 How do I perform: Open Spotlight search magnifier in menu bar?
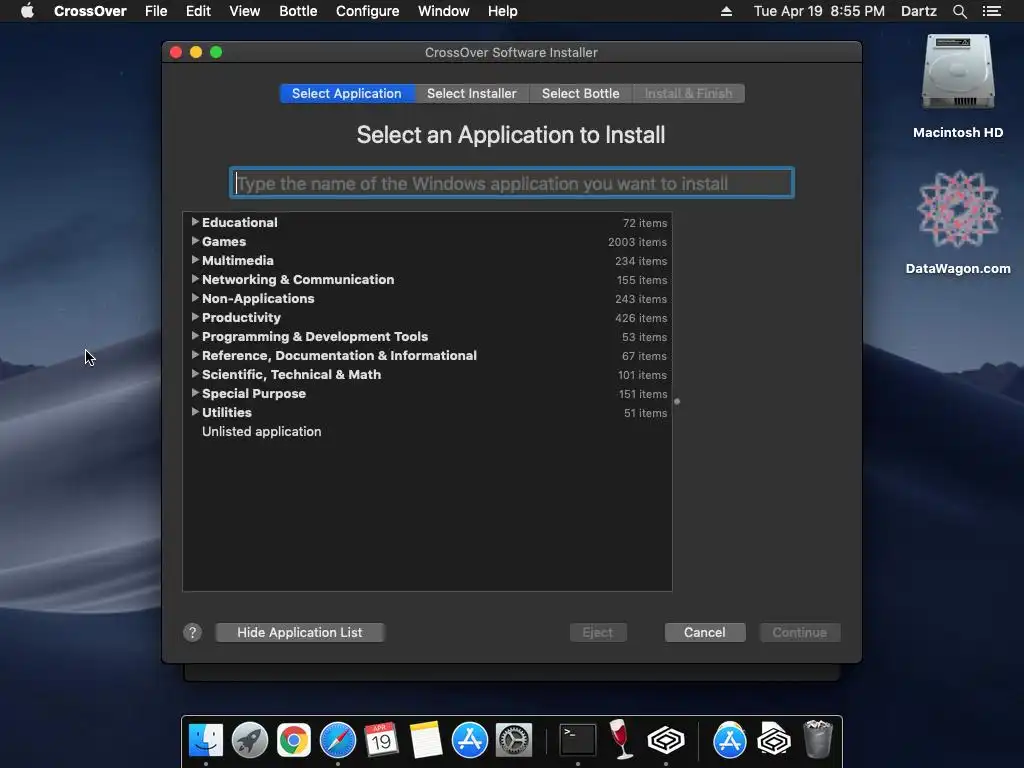pyautogui.click(x=959, y=11)
